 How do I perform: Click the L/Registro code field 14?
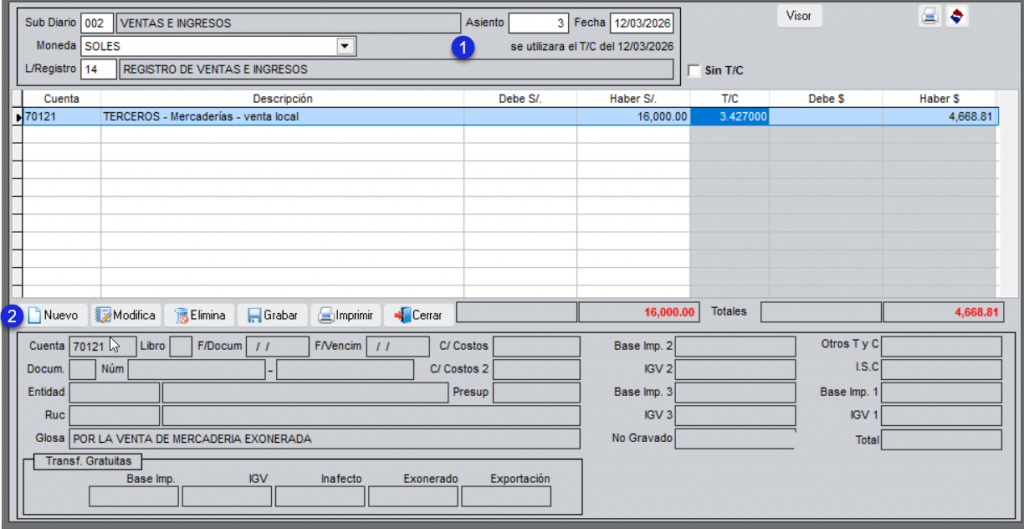point(99,69)
